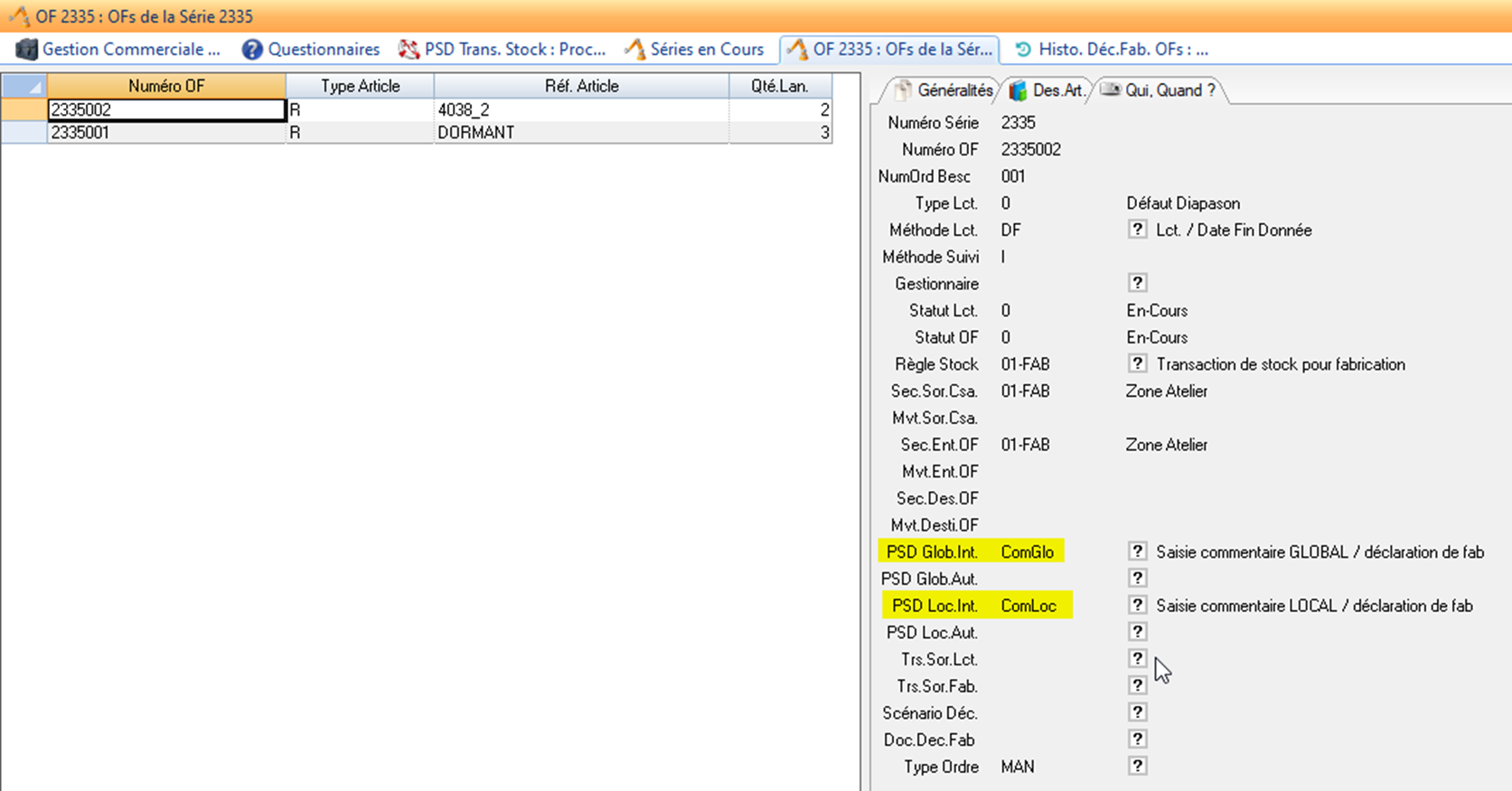Sort by the Numéro OF column header
Image resolution: width=1512 pixels, height=791 pixels.
tap(166, 86)
